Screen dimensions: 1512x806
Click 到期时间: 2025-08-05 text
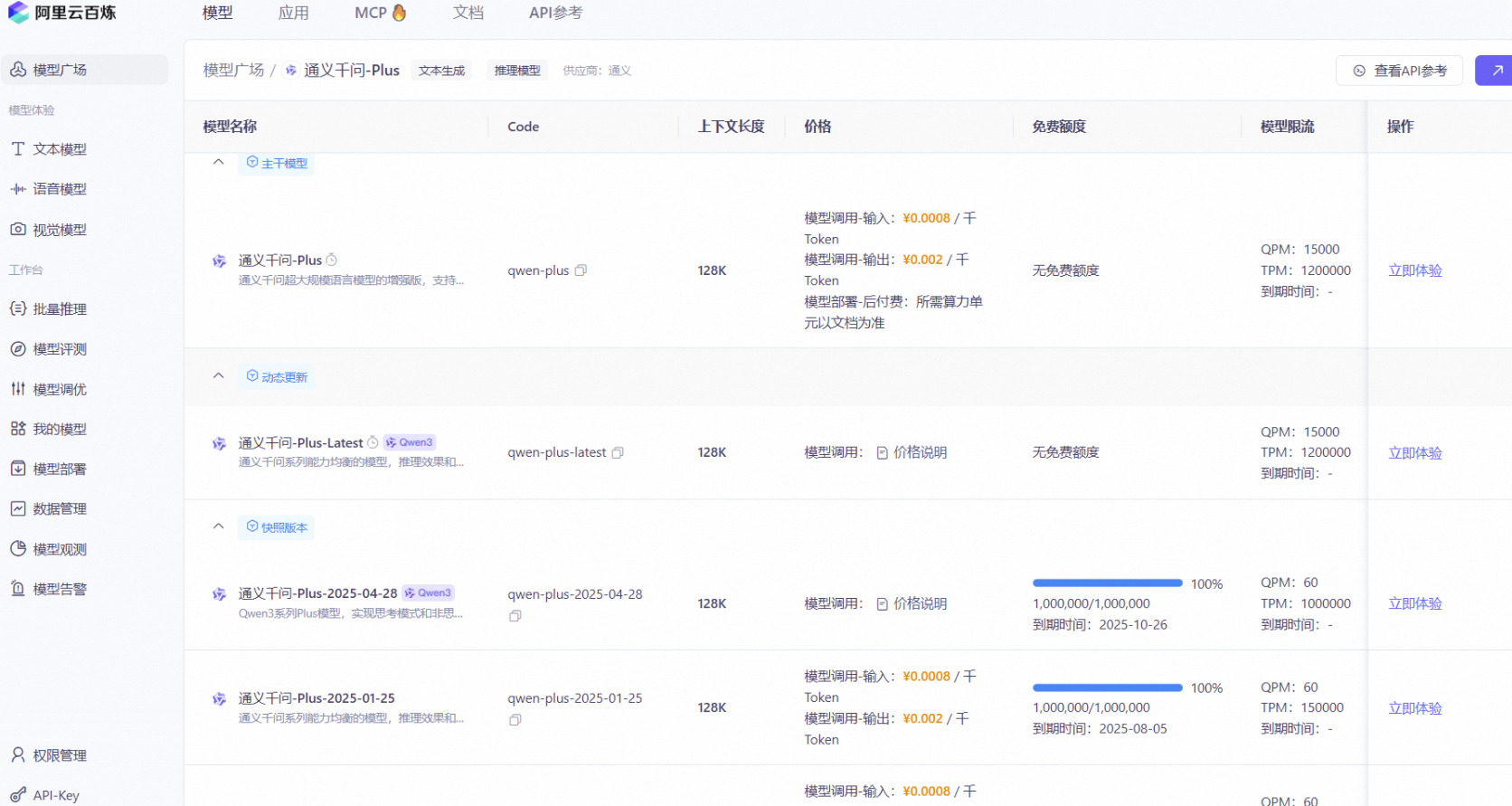point(1100,728)
